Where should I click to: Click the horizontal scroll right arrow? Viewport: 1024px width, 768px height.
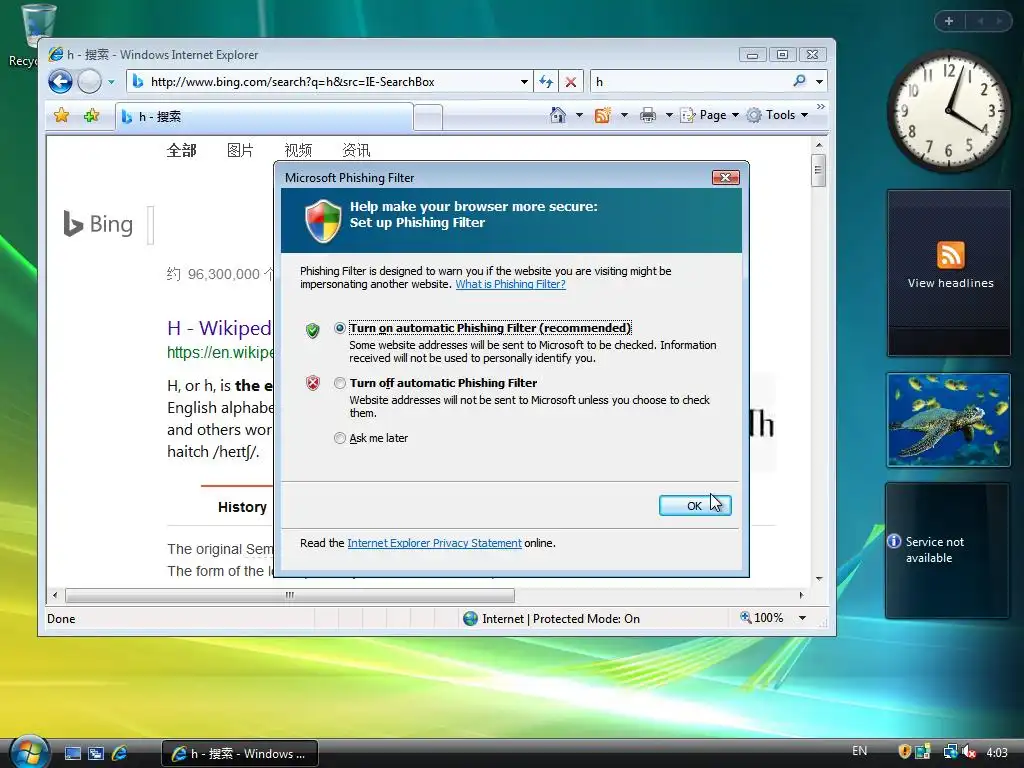coord(801,596)
